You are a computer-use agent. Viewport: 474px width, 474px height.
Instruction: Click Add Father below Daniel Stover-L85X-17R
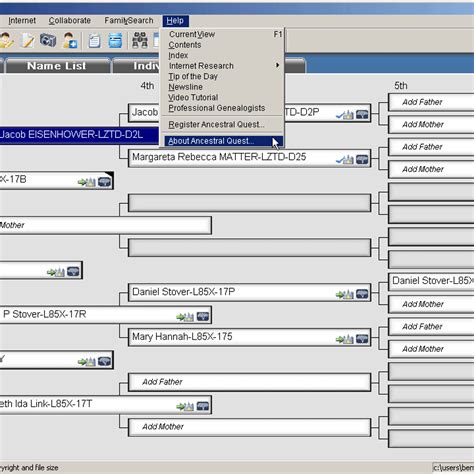click(x=249, y=382)
